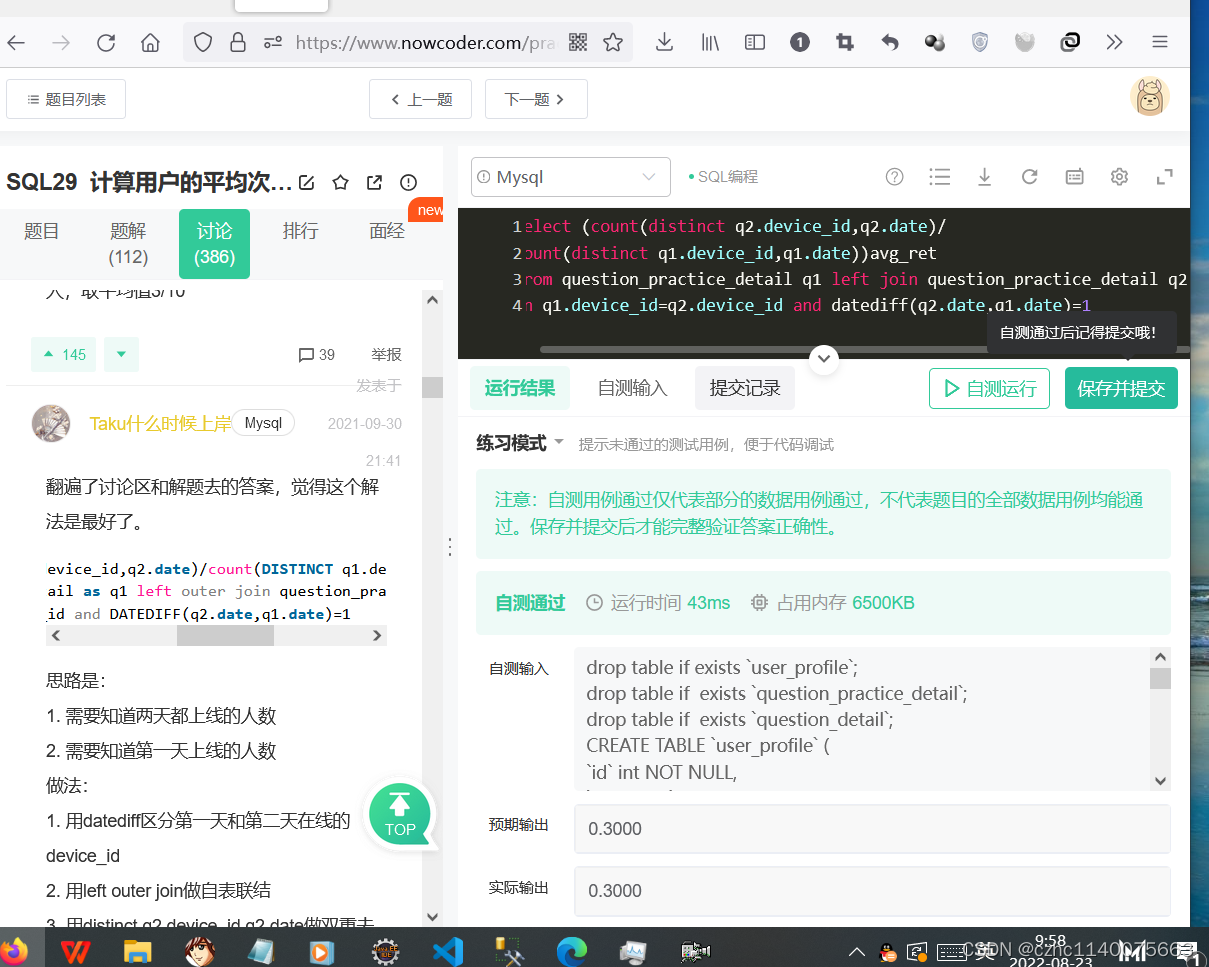Switch to the 提交记录 tab

pyautogui.click(x=744, y=388)
